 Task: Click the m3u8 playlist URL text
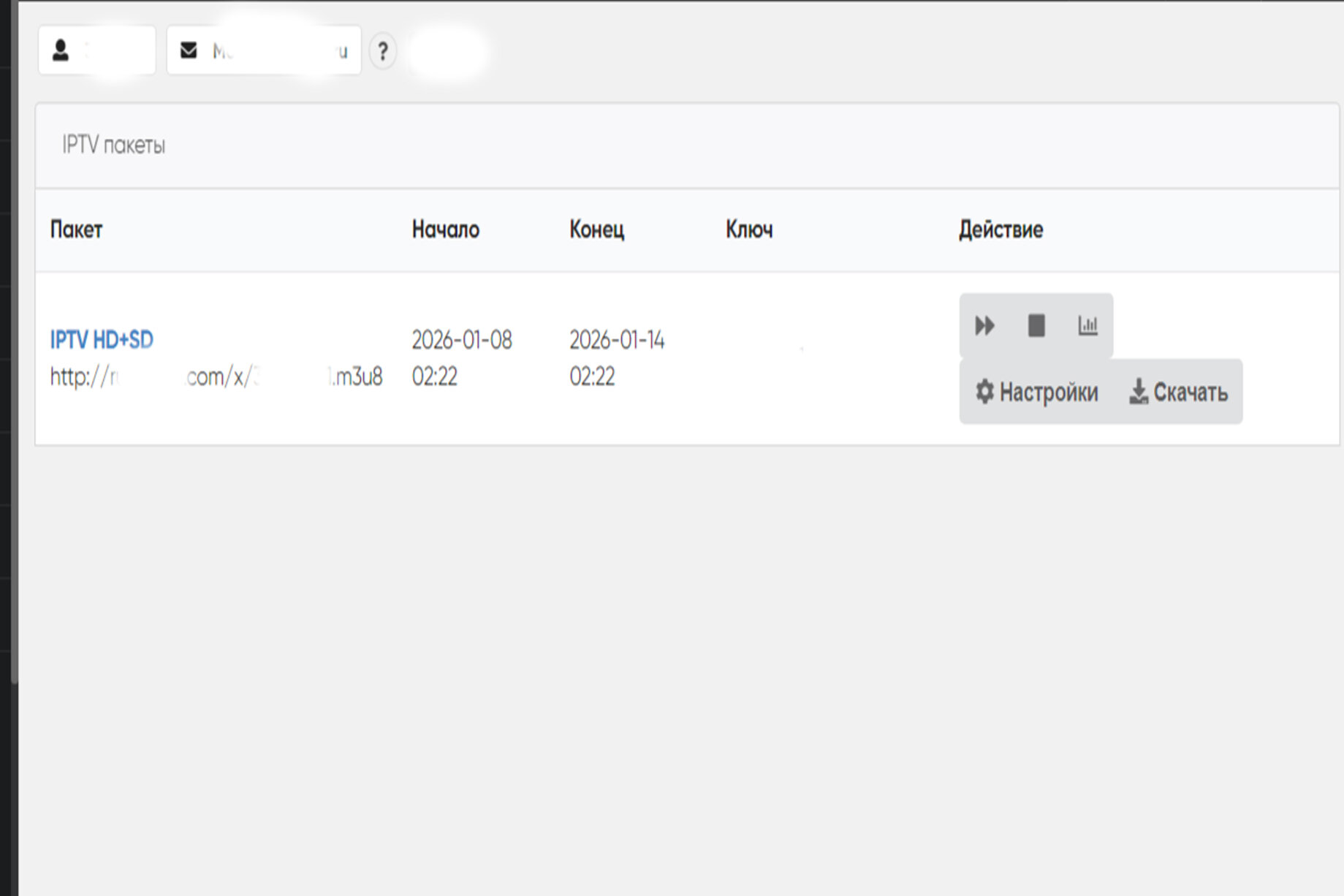(x=216, y=377)
